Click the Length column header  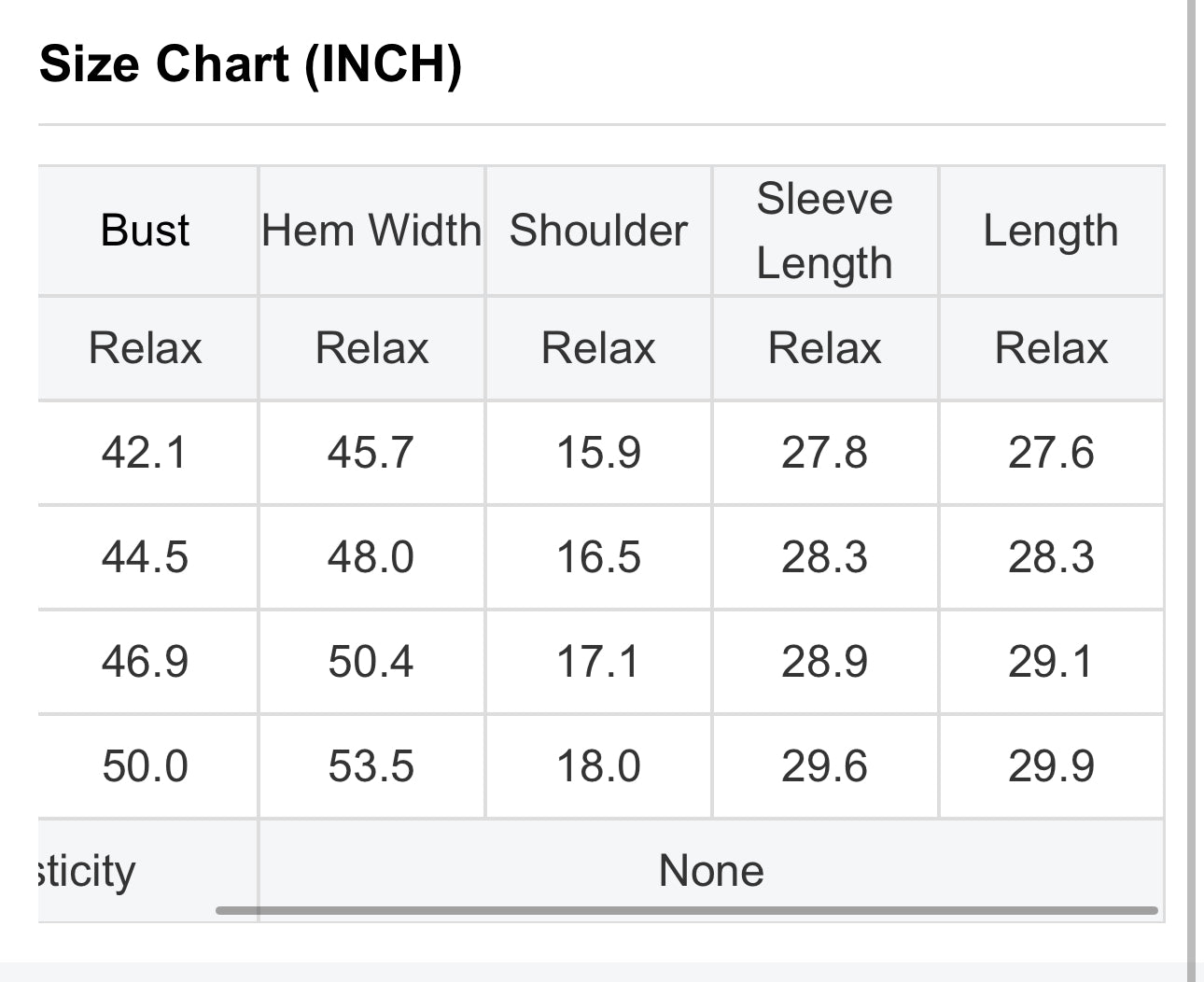pyautogui.click(x=1050, y=231)
